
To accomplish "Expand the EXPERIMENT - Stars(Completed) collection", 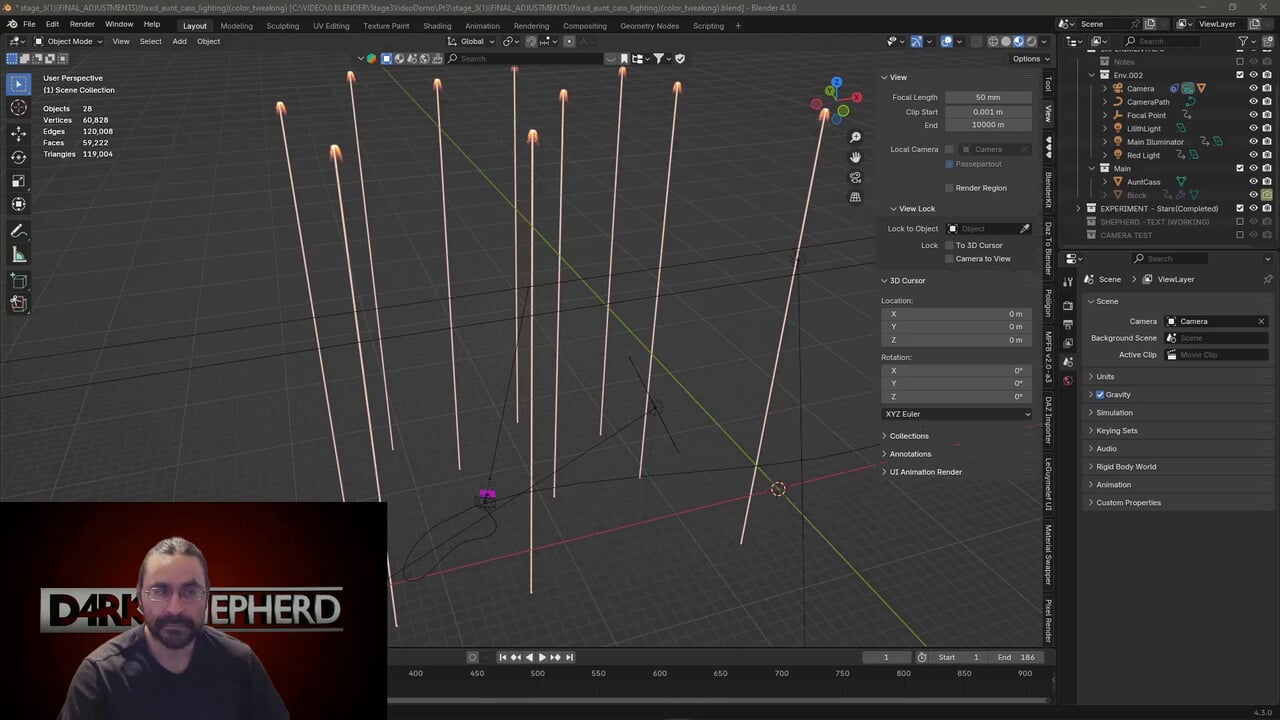I will pyautogui.click(x=1079, y=209).
